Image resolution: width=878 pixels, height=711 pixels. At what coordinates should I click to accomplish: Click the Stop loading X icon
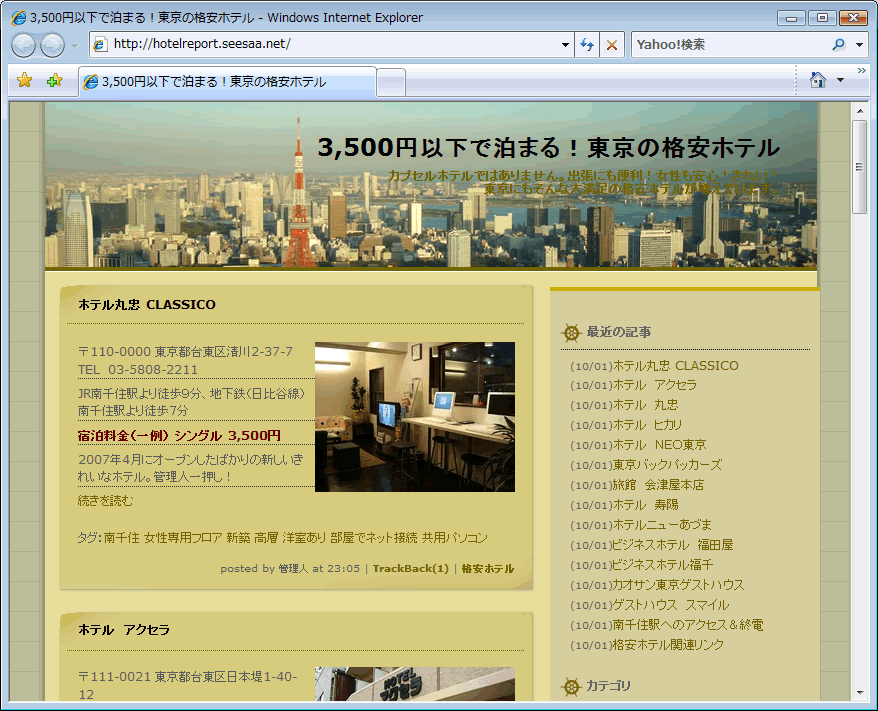point(612,45)
